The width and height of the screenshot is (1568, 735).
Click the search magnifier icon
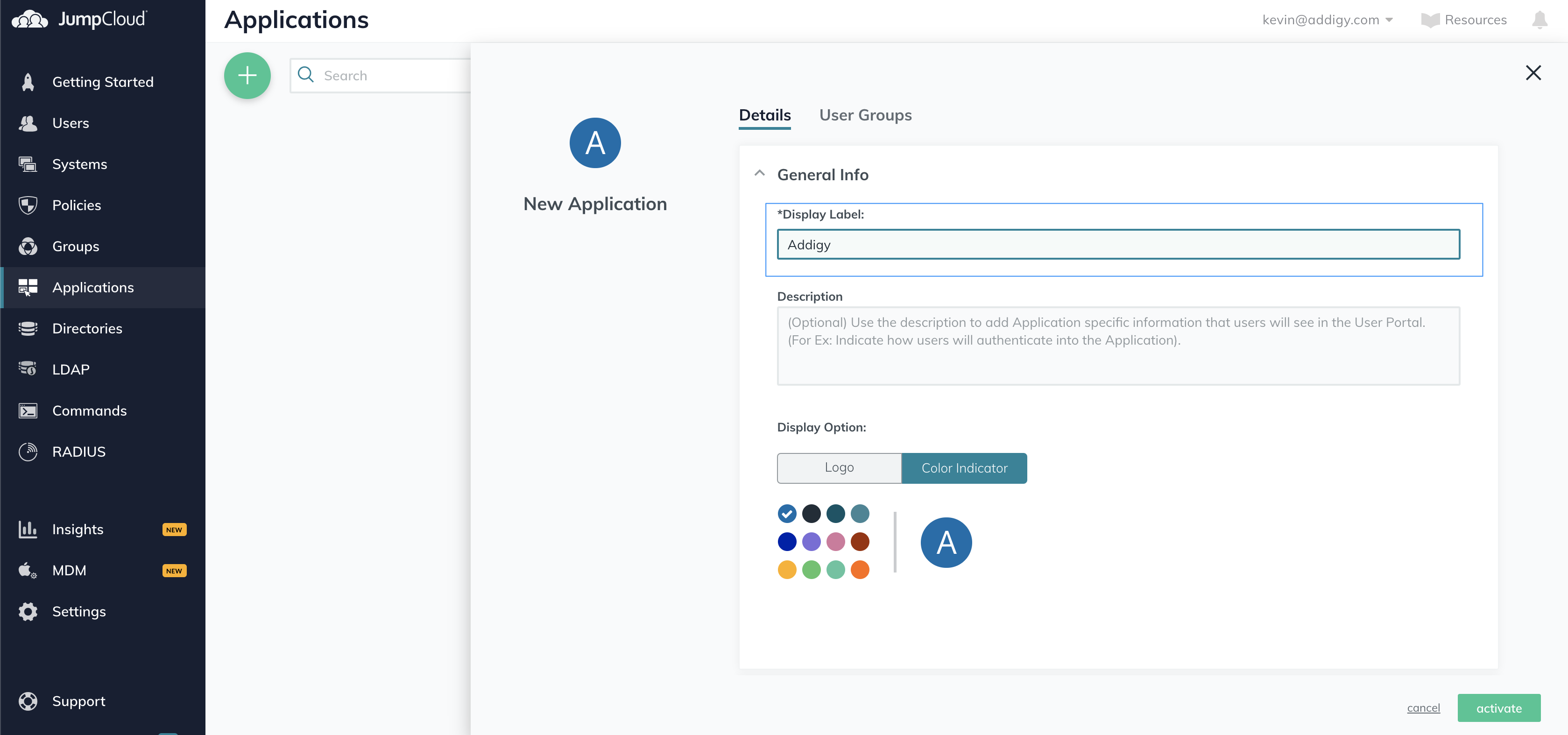click(x=305, y=75)
